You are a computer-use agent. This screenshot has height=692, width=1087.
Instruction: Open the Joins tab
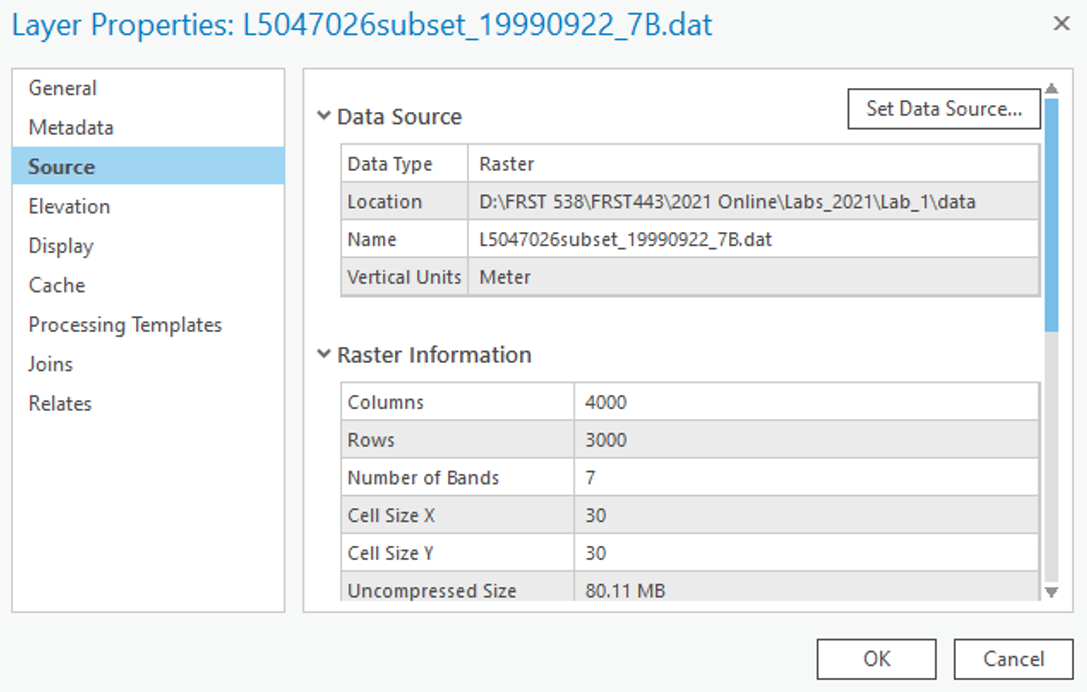pos(50,364)
